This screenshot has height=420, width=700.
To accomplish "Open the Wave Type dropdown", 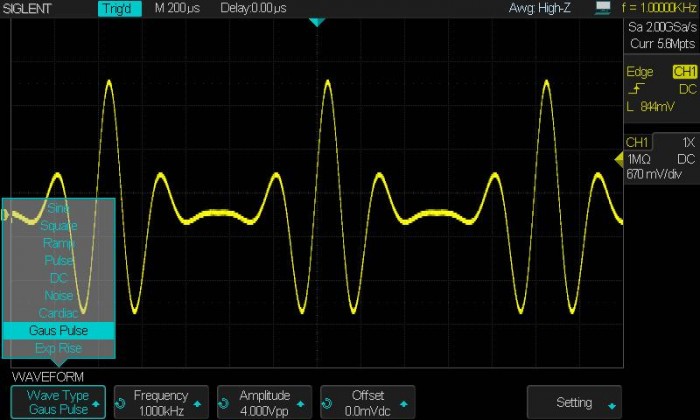I will [57, 403].
